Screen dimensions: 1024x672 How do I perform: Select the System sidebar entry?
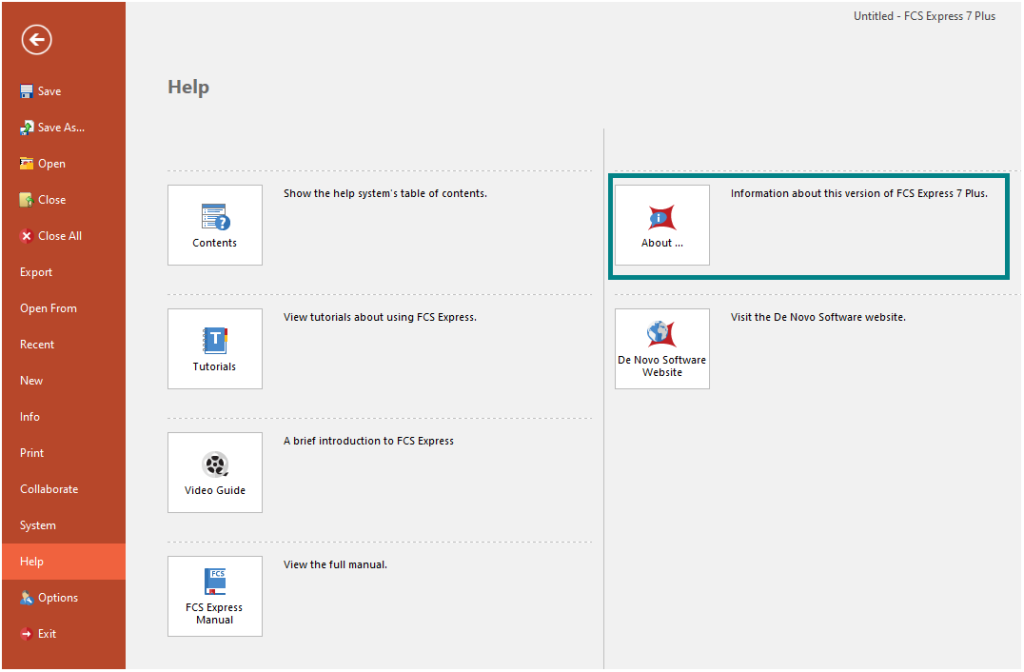(37, 525)
